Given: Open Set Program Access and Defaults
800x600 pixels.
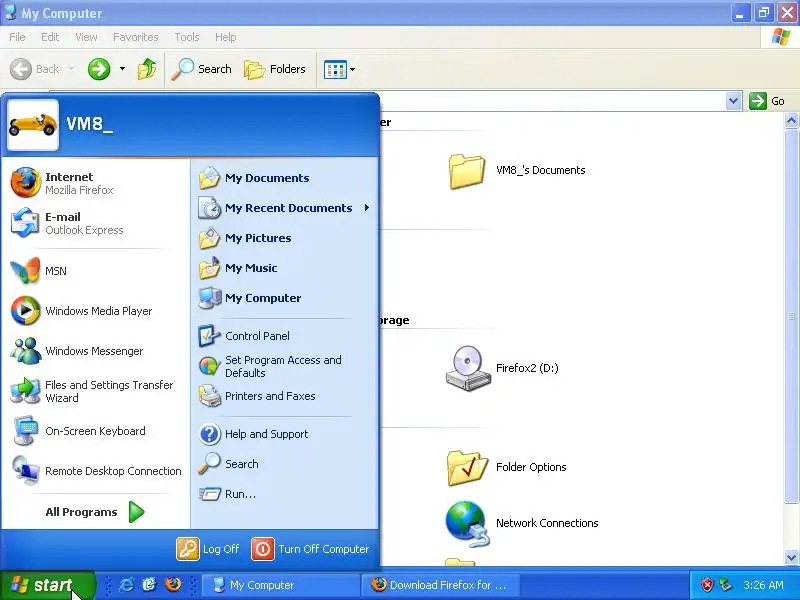Looking at the screenshot, I should 285,366.
